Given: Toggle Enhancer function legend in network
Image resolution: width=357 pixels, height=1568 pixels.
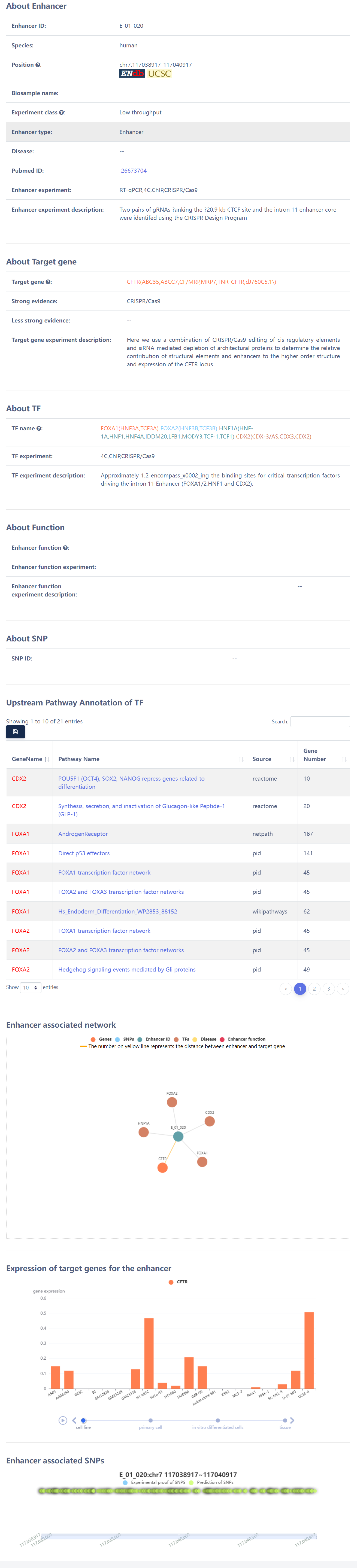Looking at the screenshot, I should coord(243,1039).
